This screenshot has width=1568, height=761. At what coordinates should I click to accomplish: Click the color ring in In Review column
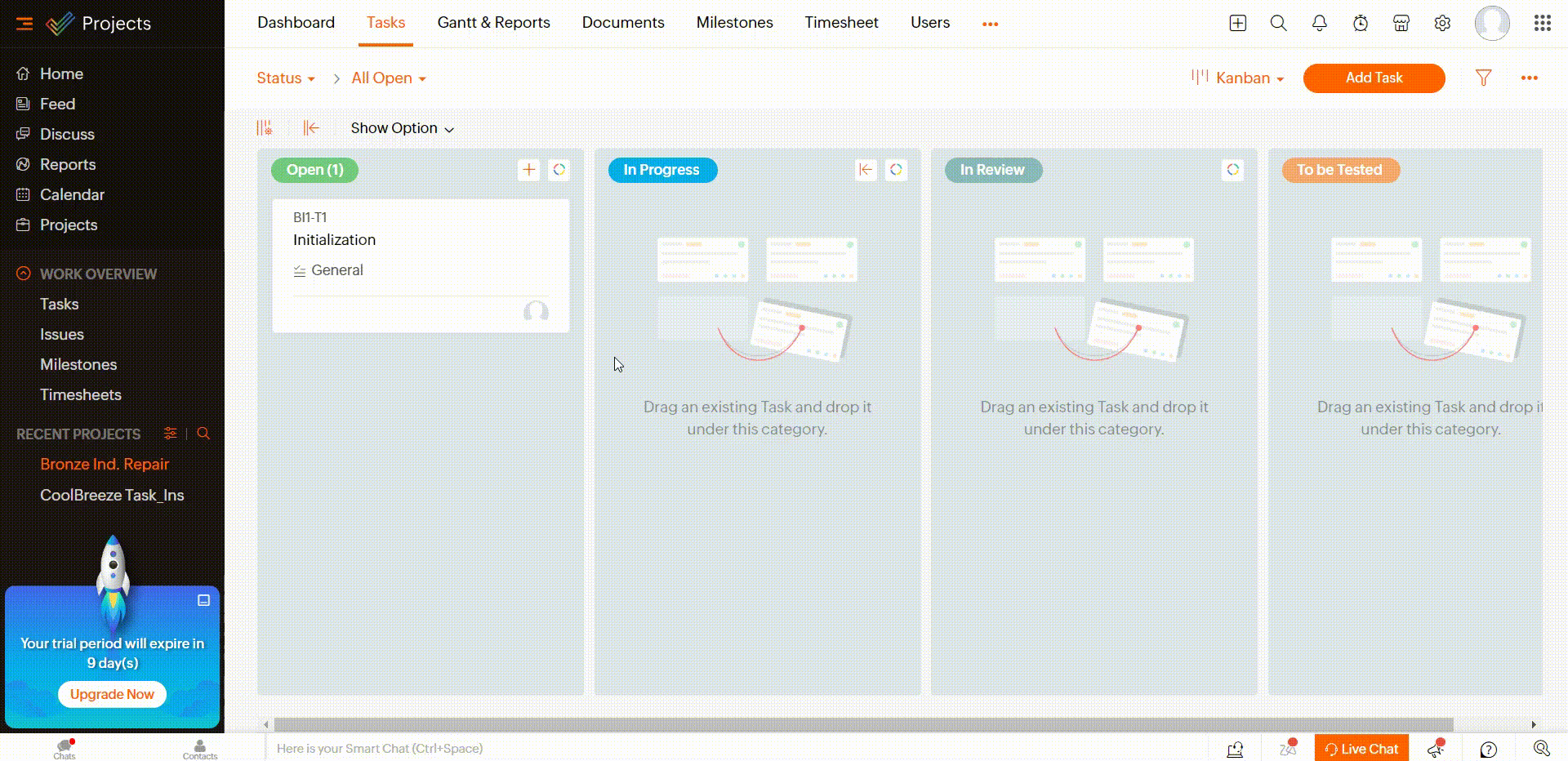click(x=1232, y=170)
